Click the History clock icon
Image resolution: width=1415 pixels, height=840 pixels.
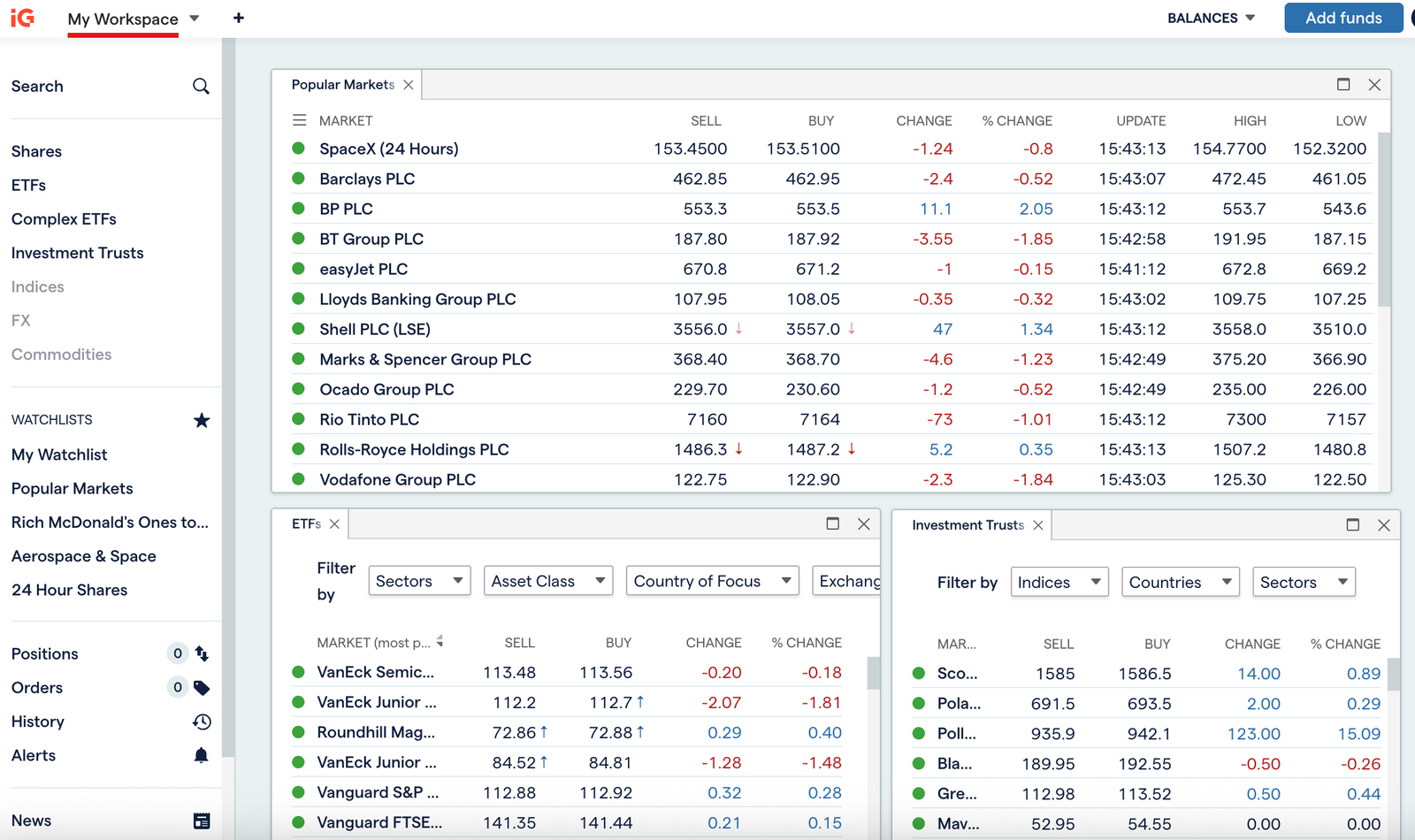[202, 722]
